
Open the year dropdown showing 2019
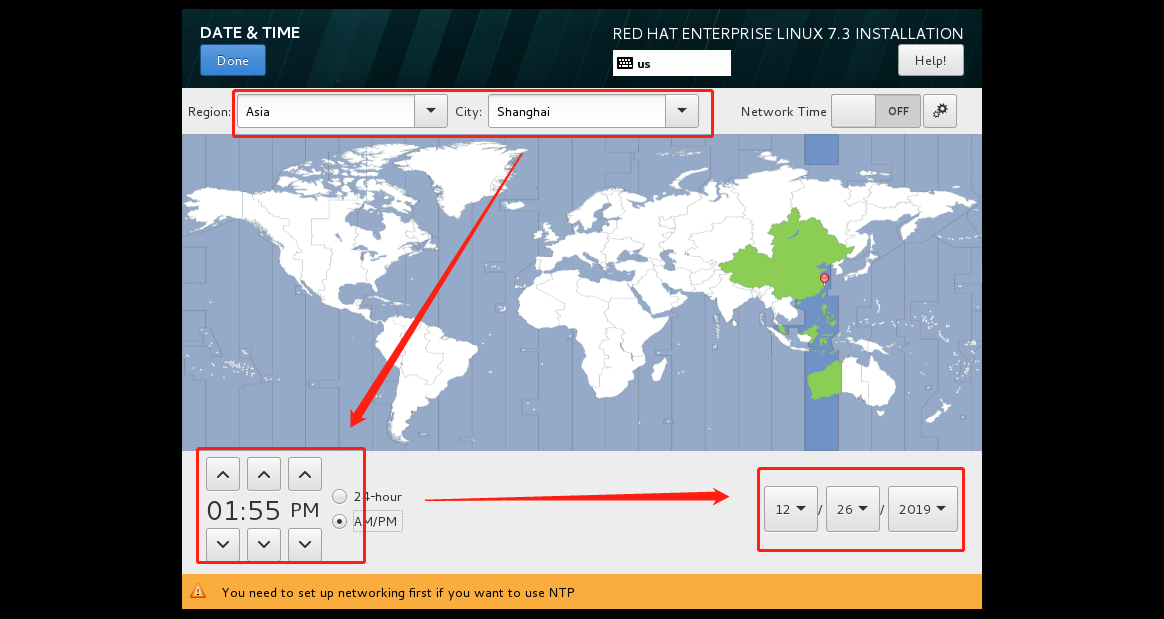pyautogui.click(x=923, y=509)
